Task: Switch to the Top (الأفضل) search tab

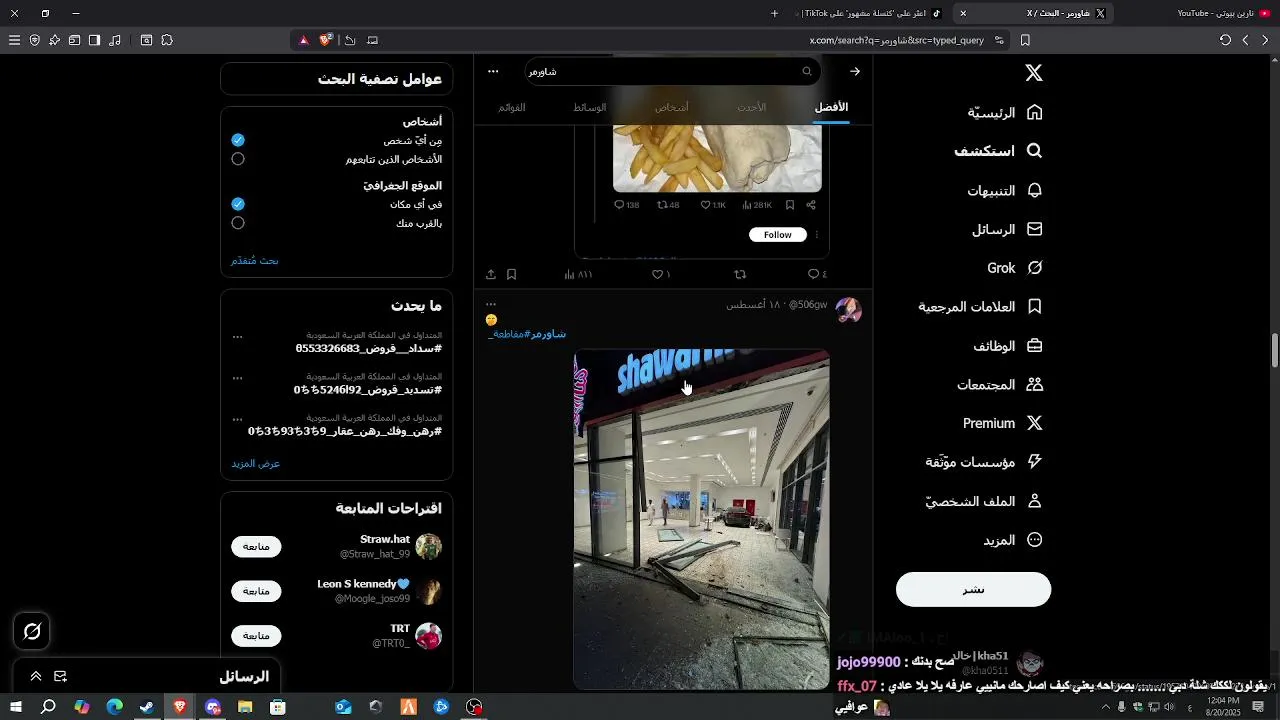Action: pos(831,107)
